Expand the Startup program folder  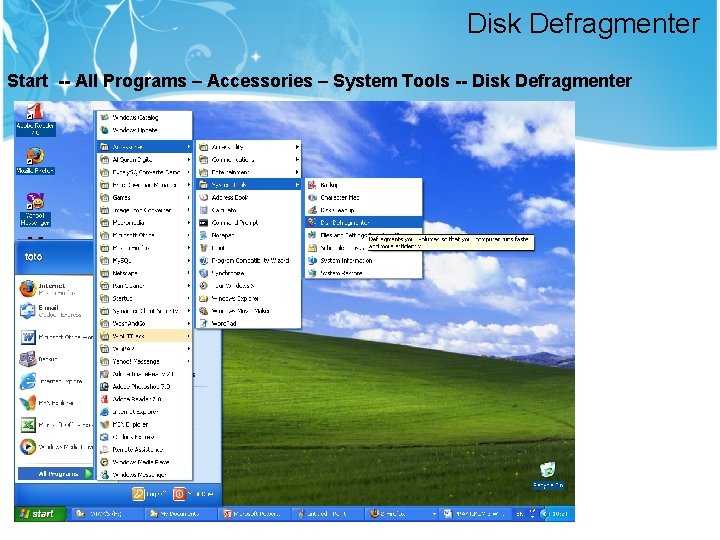pos(145,298)
